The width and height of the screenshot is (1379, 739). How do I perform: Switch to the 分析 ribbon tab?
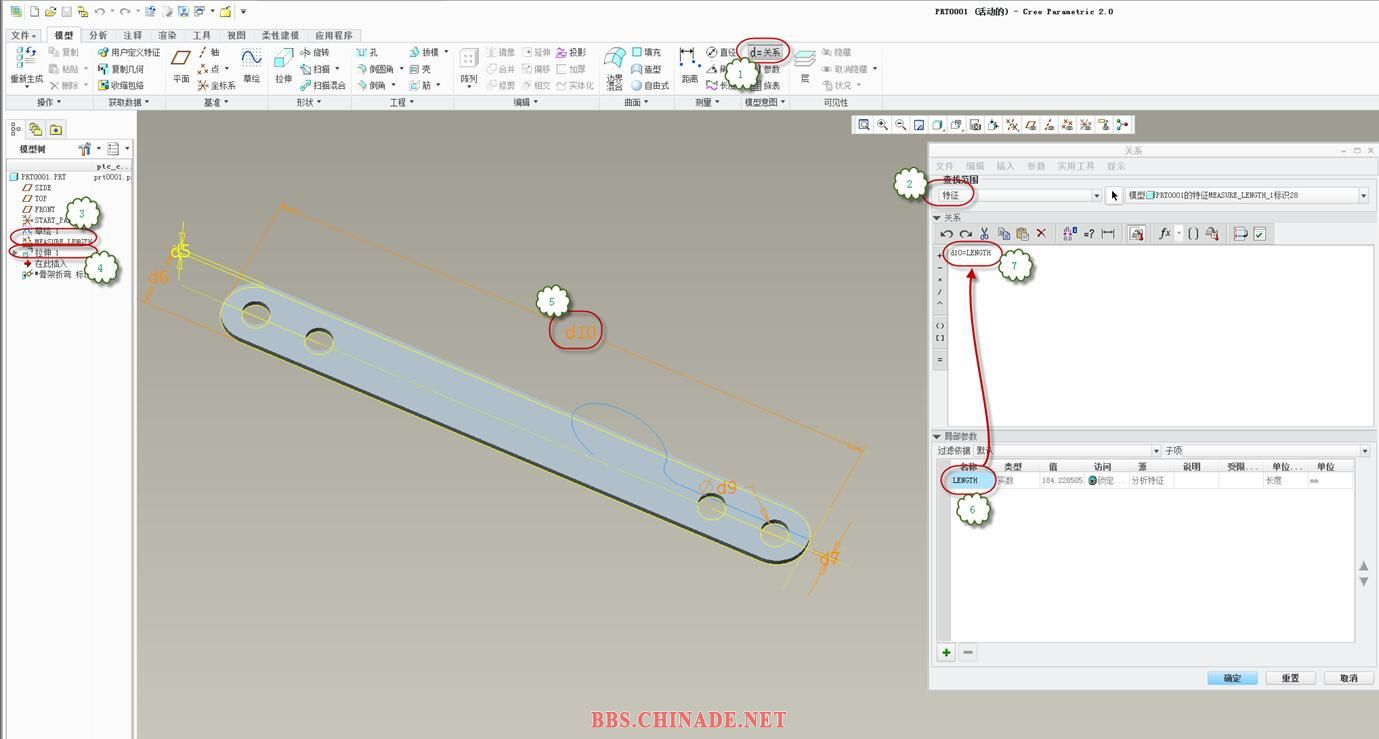coord(98,35)
